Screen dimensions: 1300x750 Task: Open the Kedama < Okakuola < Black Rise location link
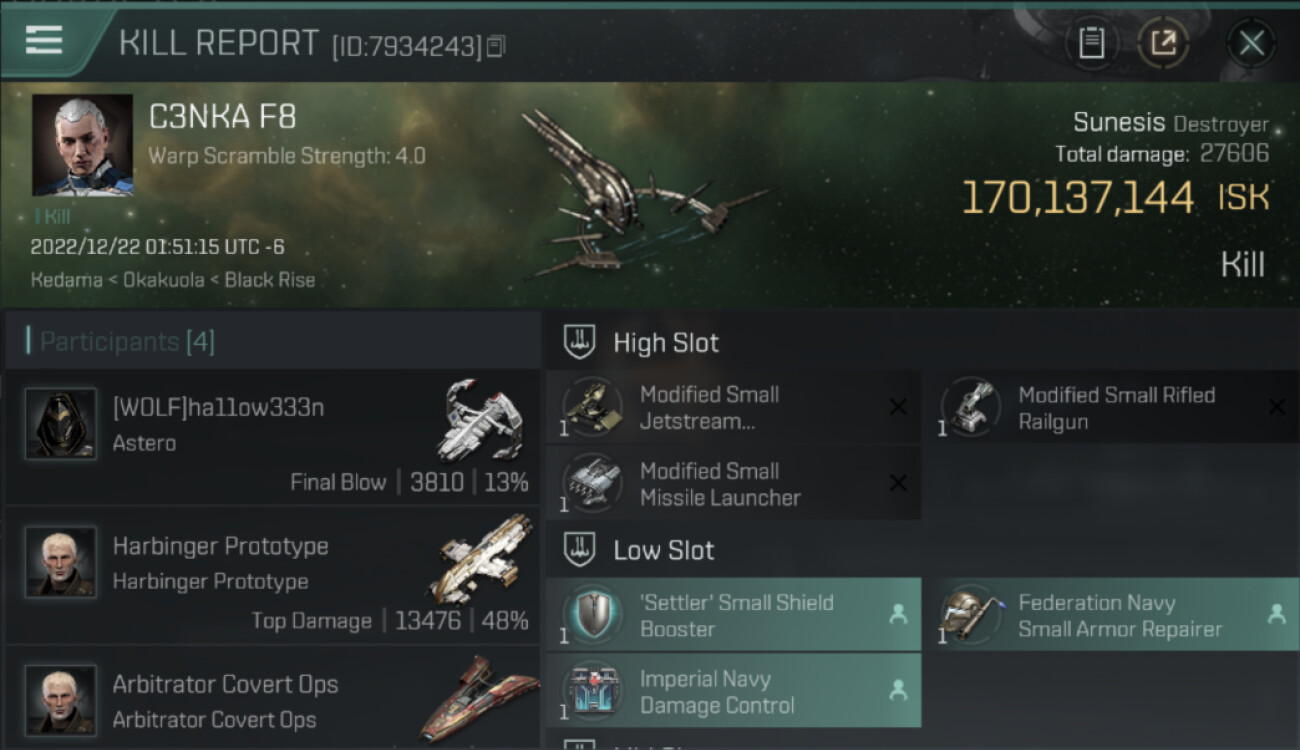coord(172,280)
